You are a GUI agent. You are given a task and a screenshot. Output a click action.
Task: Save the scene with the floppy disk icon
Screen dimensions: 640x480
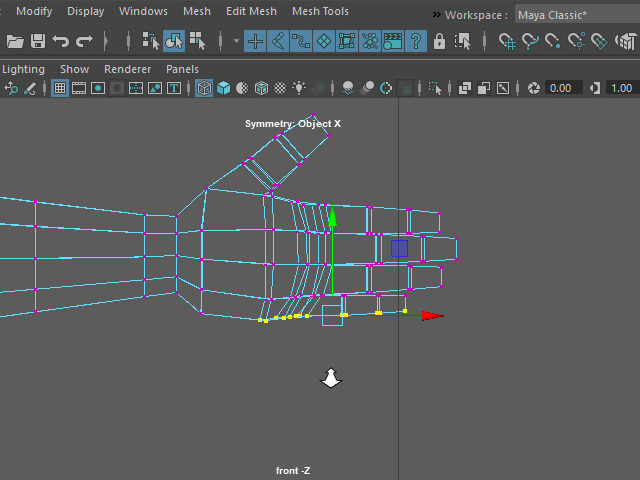tap(38, 41)
